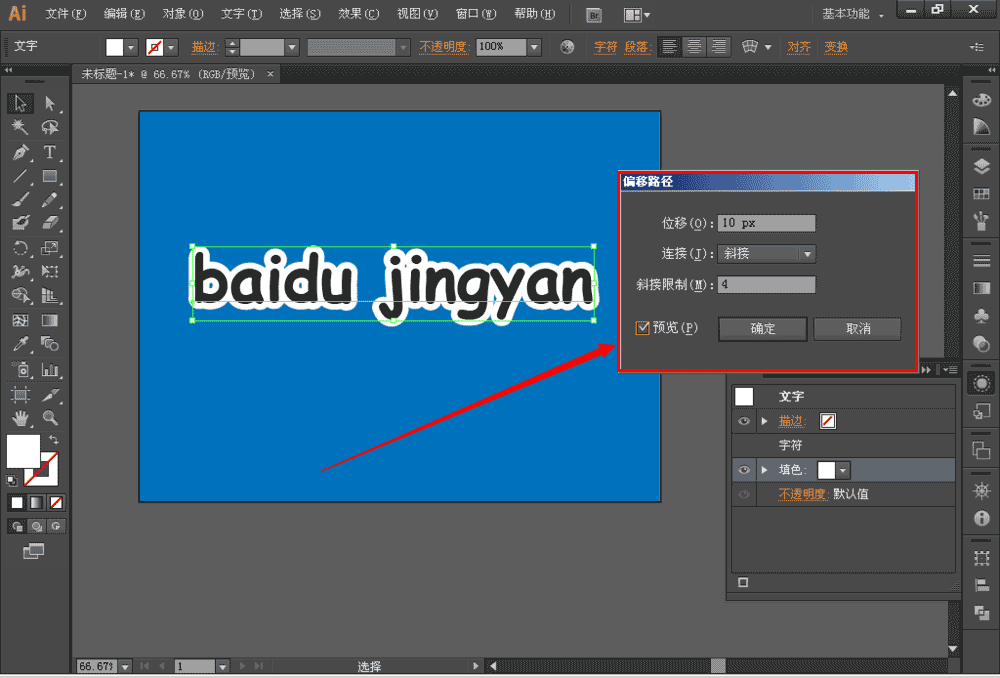Open the Paragraph panel link
Screen dimensions: 1000x678
click(x=636, y=47)
